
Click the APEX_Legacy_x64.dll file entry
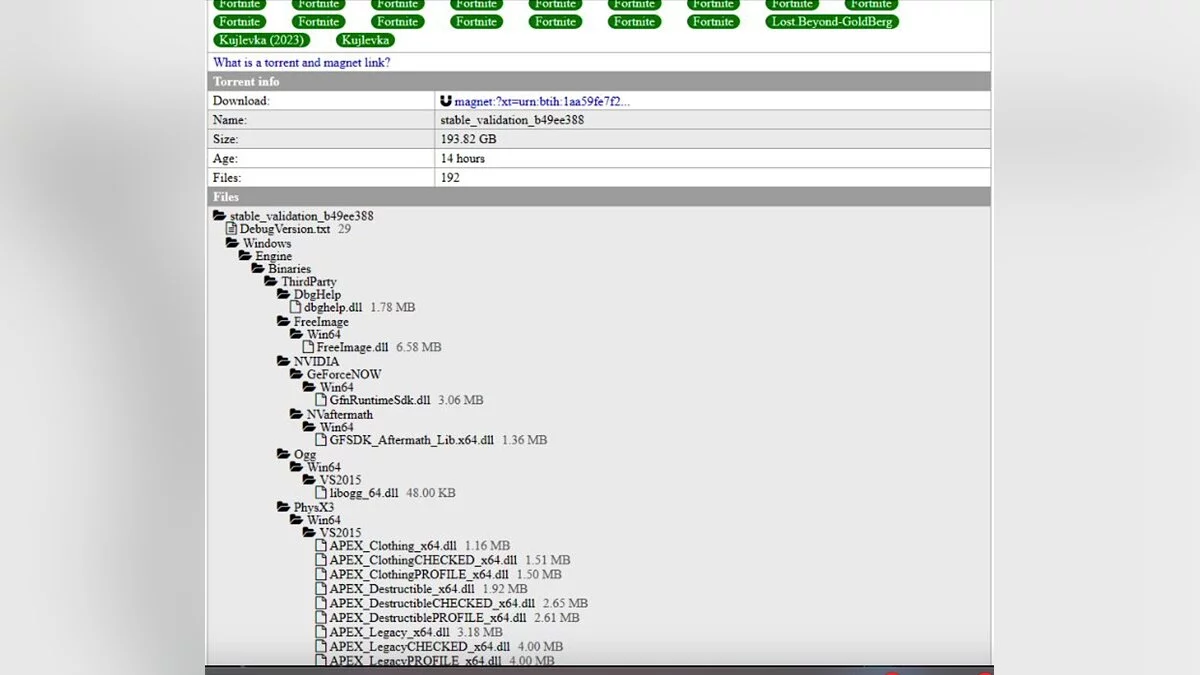388,632
